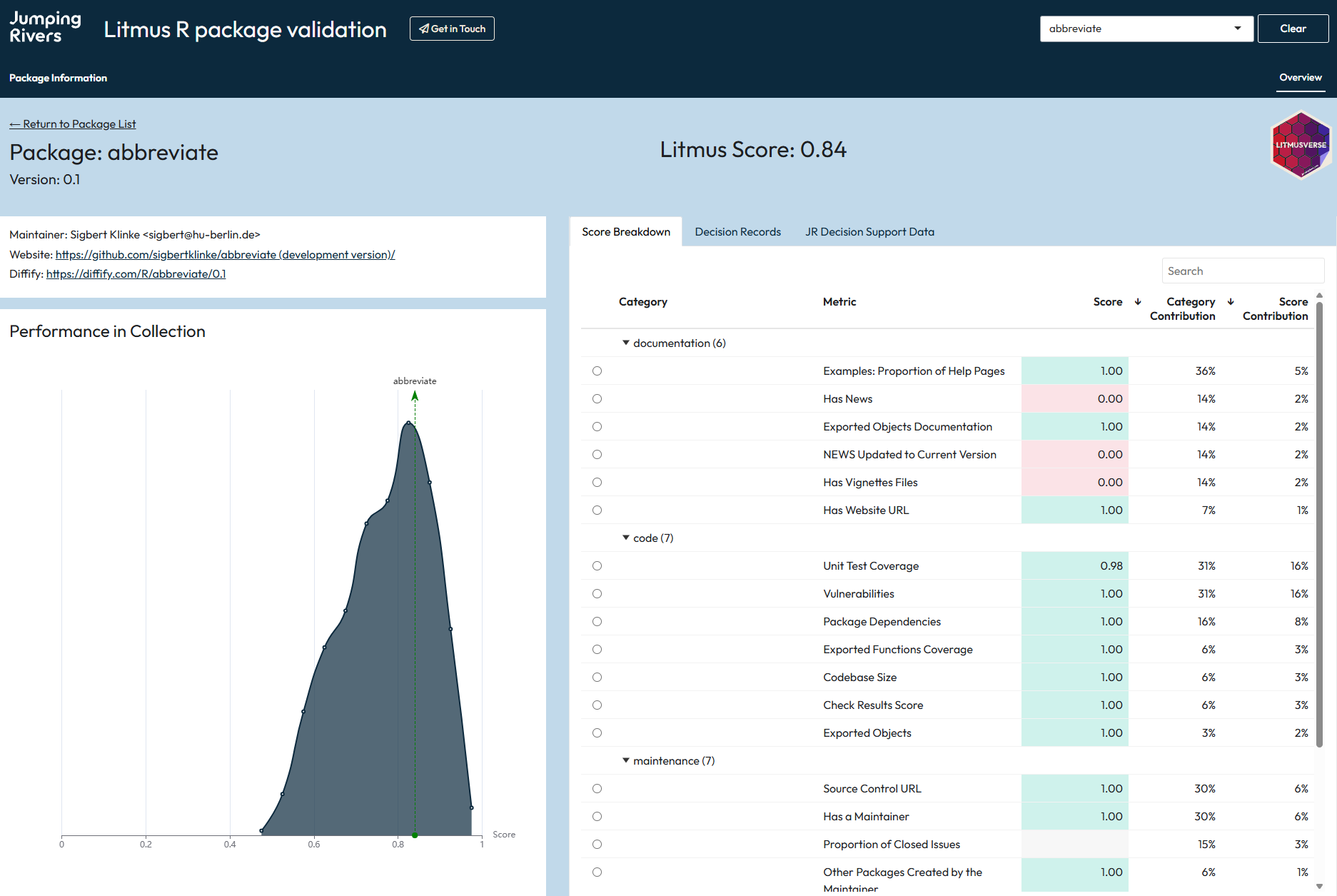The width and height of the screenshot is (1337, 896).
Task: Select radio for Has a Maintainer
Action: (597, 817)
